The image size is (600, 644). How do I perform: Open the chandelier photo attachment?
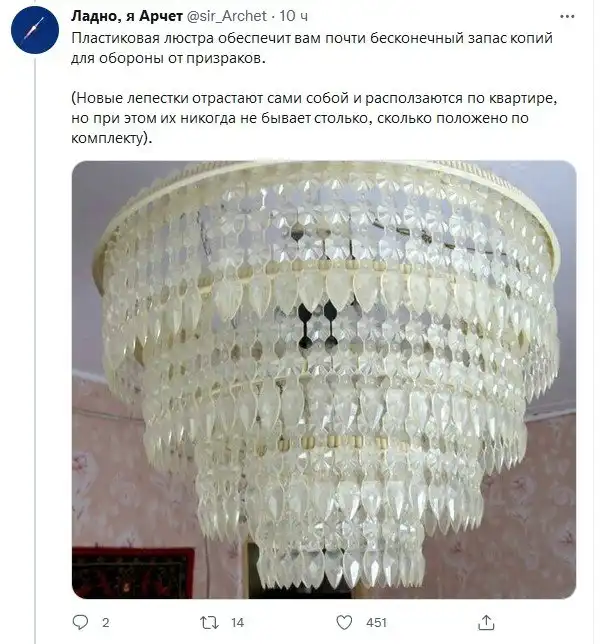click(324, 380)
